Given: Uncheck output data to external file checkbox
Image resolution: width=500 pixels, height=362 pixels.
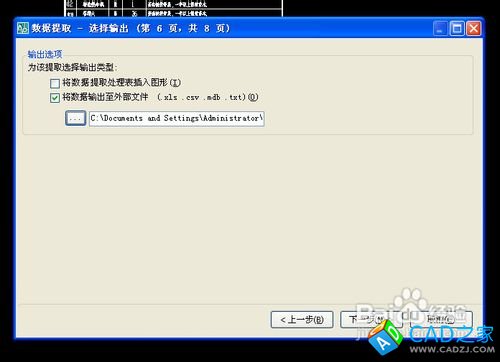Looking at the screenshot, I should coord(55,98).
